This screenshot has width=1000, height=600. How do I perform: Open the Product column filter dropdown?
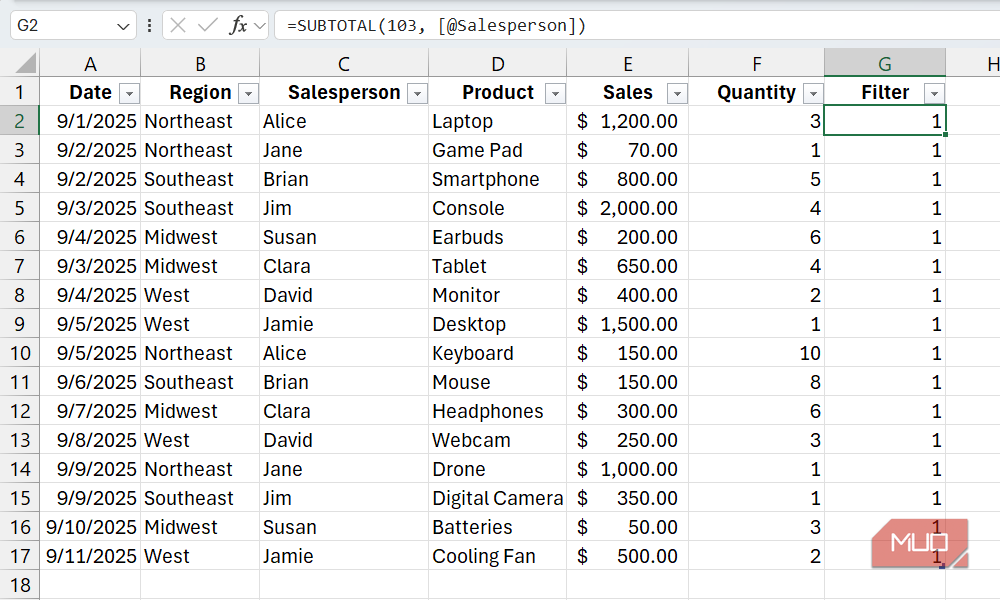[x=555, y=93]
